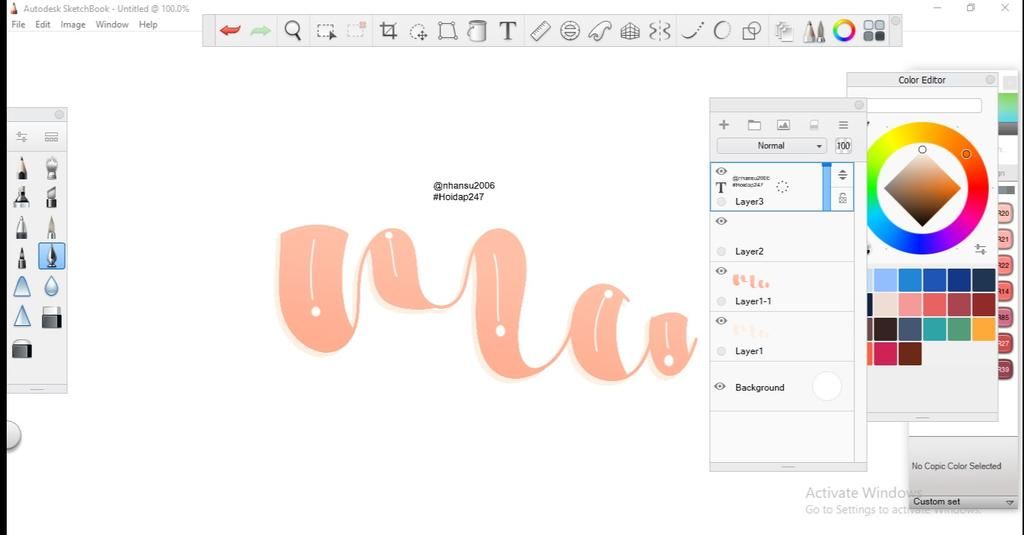Open the Brush Palette toolbar icon

point(814,31)
